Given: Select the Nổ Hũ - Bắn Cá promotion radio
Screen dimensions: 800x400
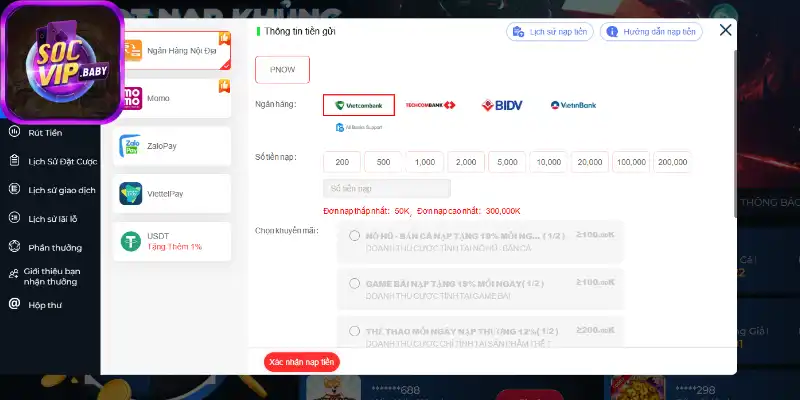Looking at the screenshot, I should (x=355, y=236).
